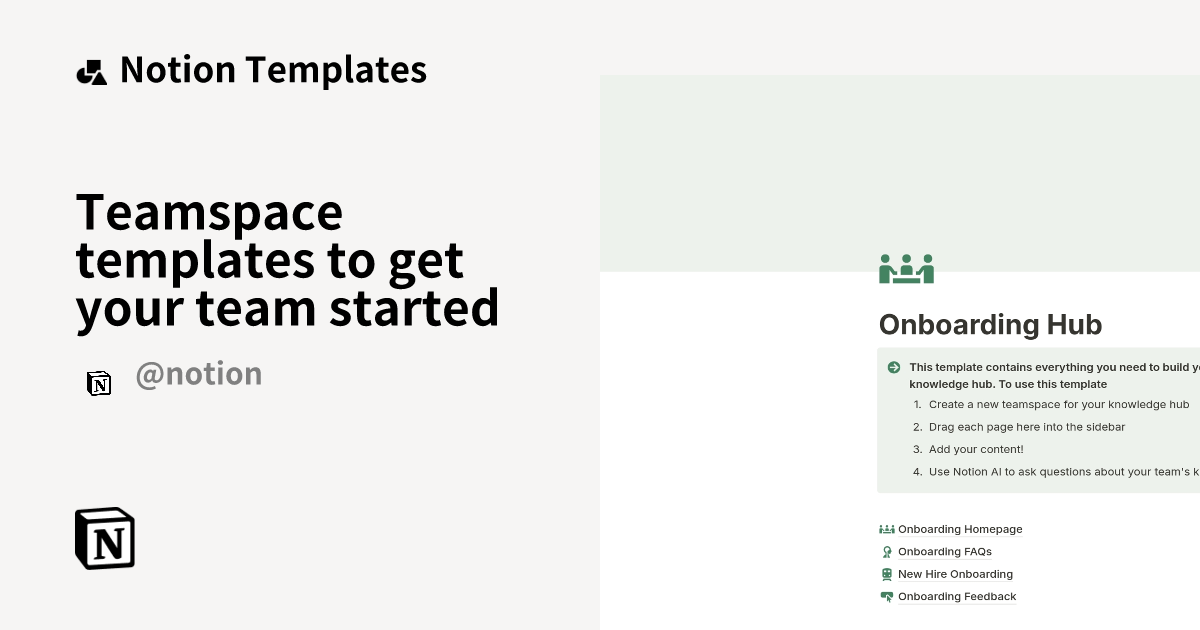Open the @notion creator profile

[x=198, y=374]
